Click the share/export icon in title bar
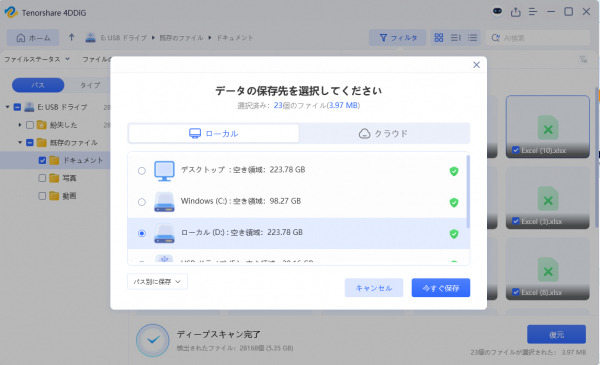Screen dimensions: 600x365 point(515,12)
